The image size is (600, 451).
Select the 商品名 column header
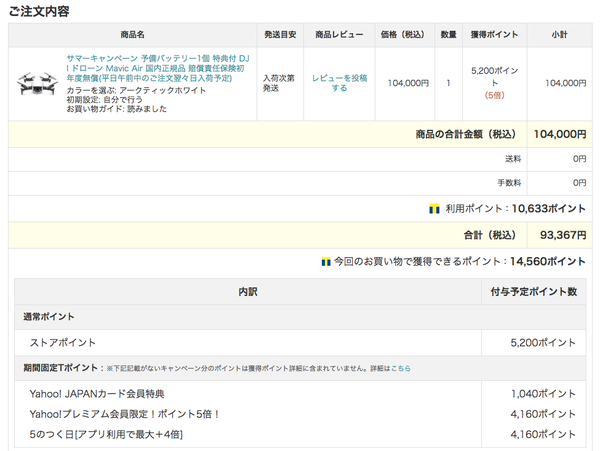132,35
